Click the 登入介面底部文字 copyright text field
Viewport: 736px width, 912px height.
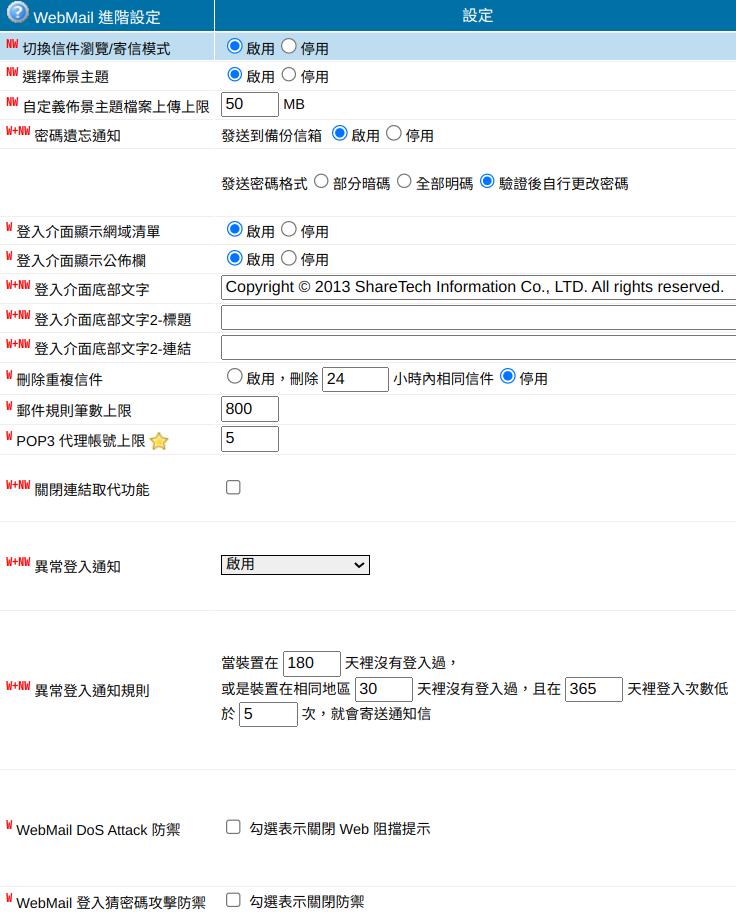[x=478, y=287]
